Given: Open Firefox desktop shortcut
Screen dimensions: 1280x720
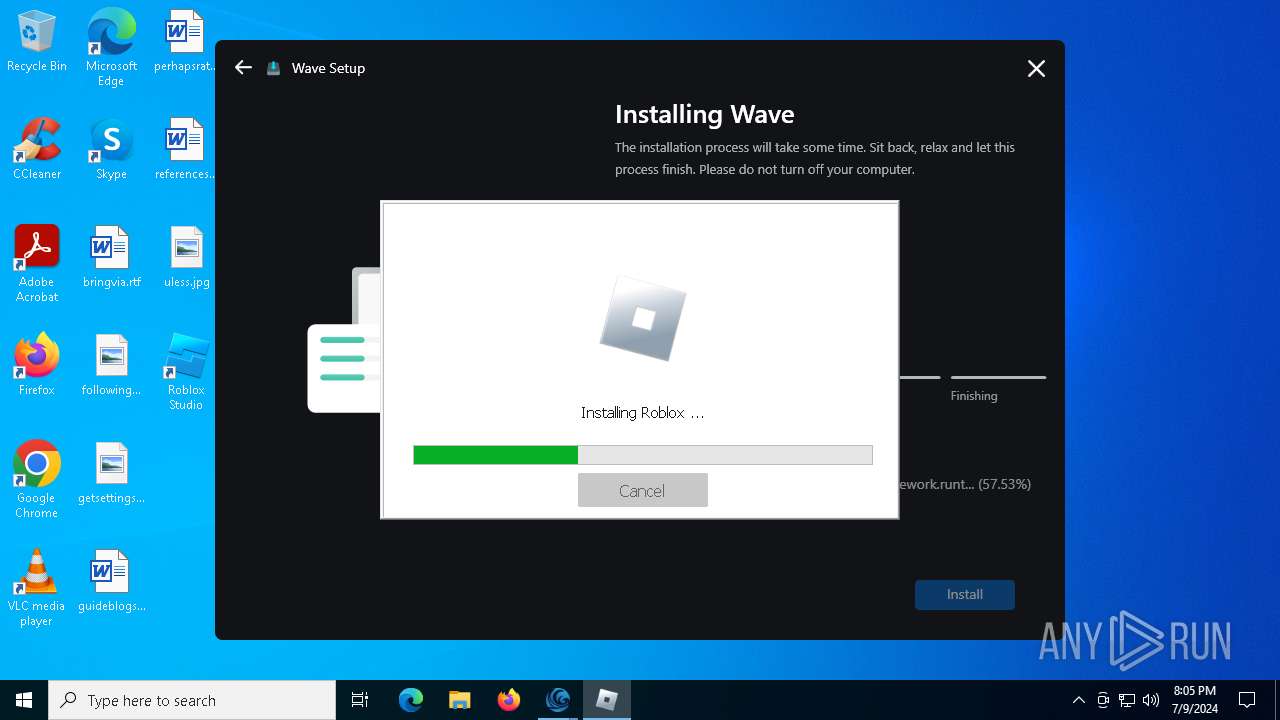Looking at the screenshot, I should pyautogui.click(x=37, y=365).
